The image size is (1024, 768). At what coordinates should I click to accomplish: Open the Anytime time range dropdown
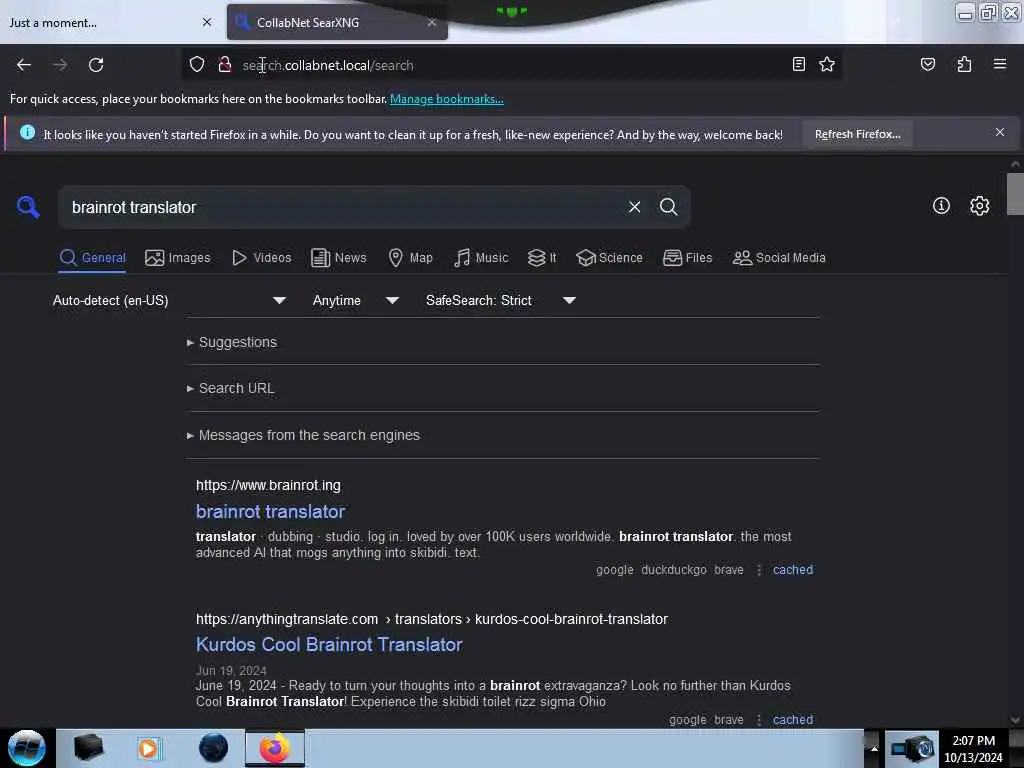(x=355, y=300)
